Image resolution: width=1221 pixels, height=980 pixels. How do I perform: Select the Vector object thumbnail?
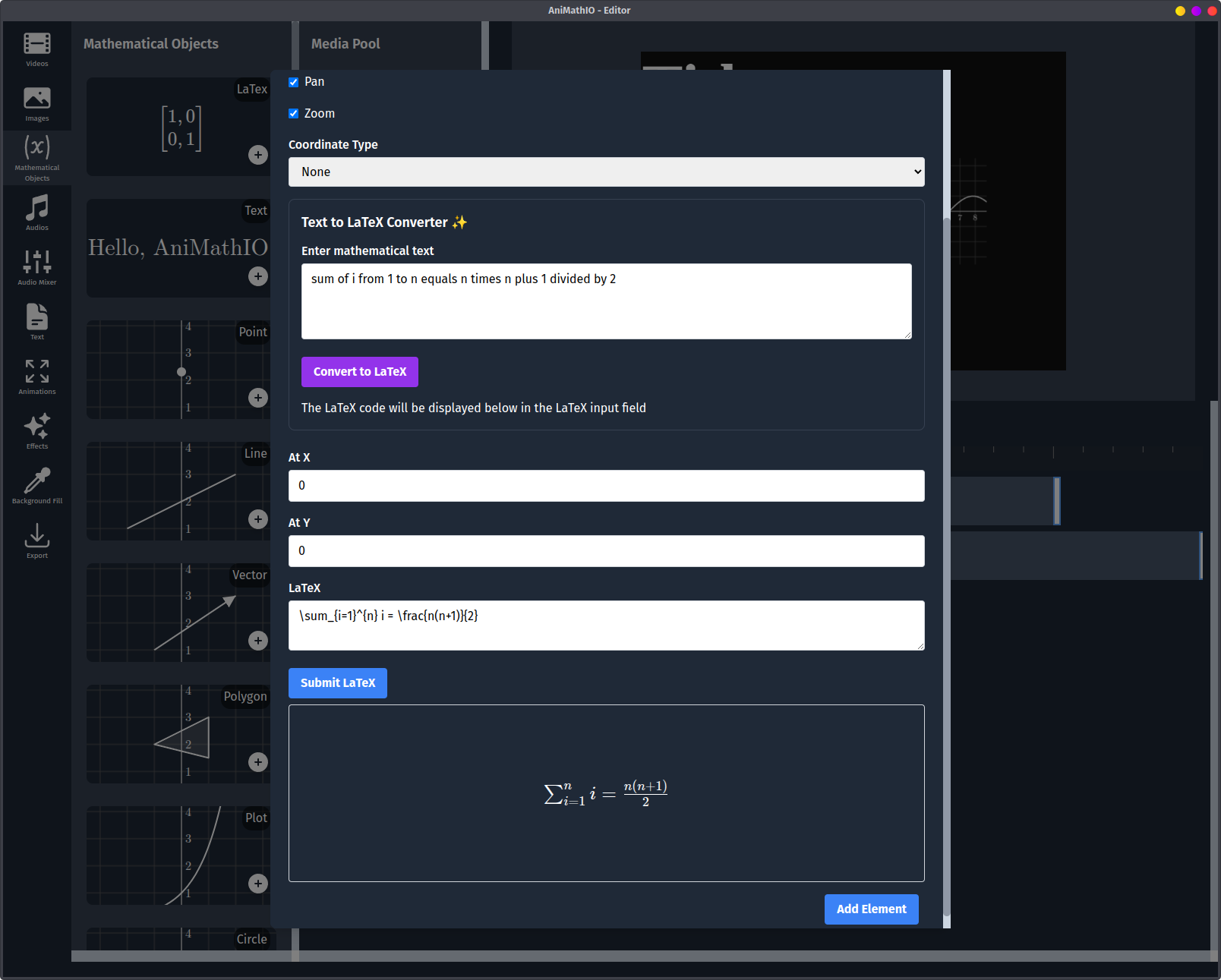[178, 613]
